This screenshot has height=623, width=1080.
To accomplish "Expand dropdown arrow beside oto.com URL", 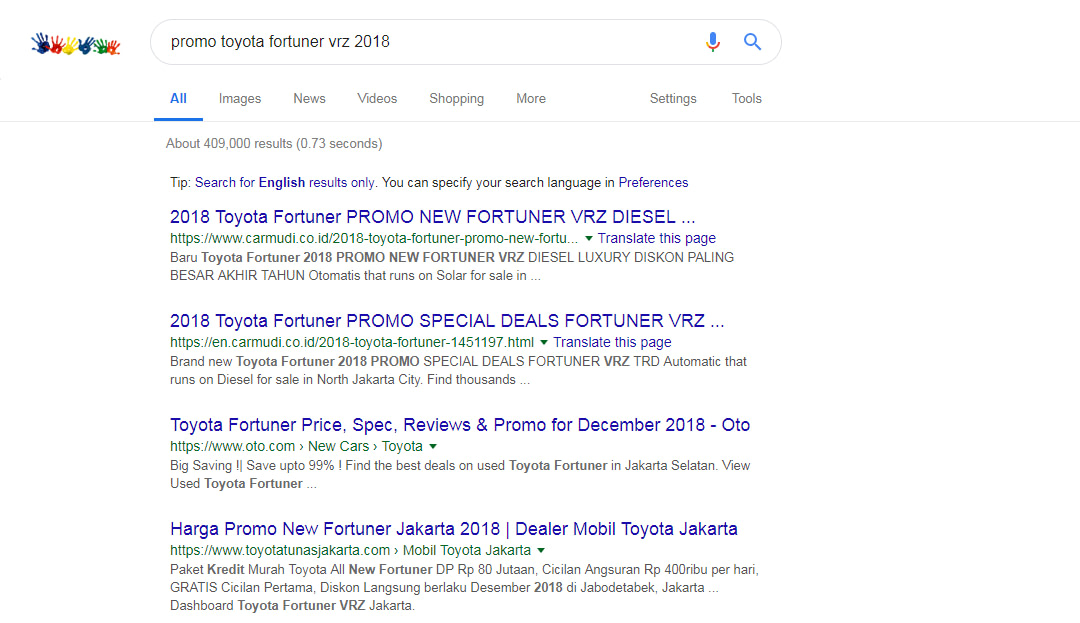I will point(433,446).
